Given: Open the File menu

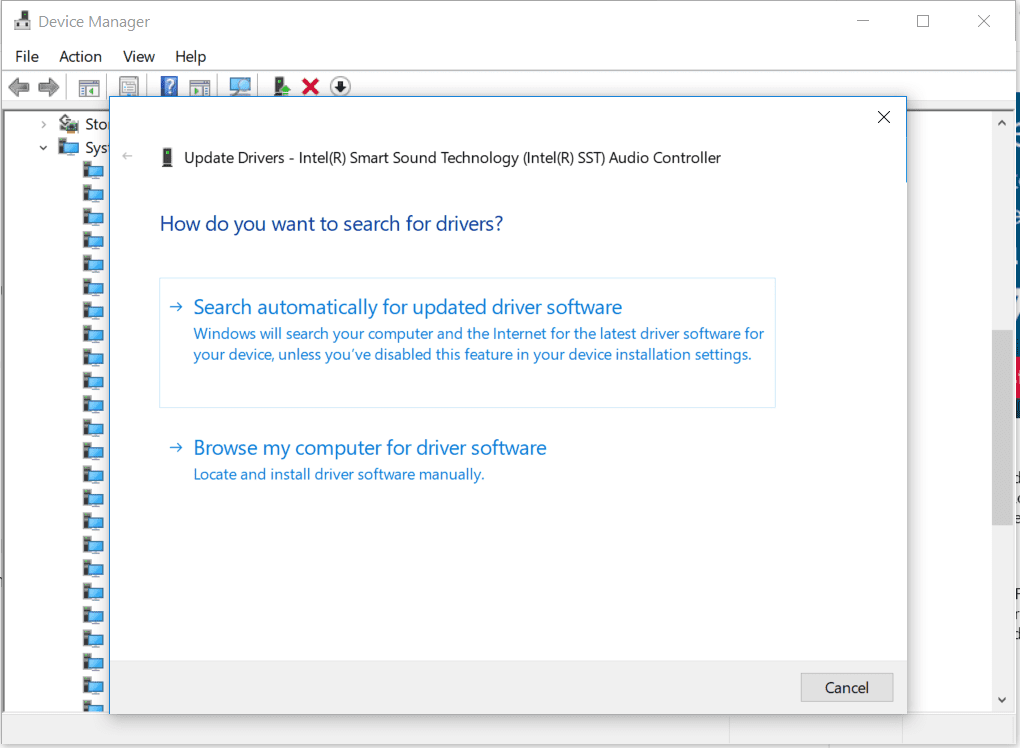Looking at the screenshot, I should pos(27,56).
